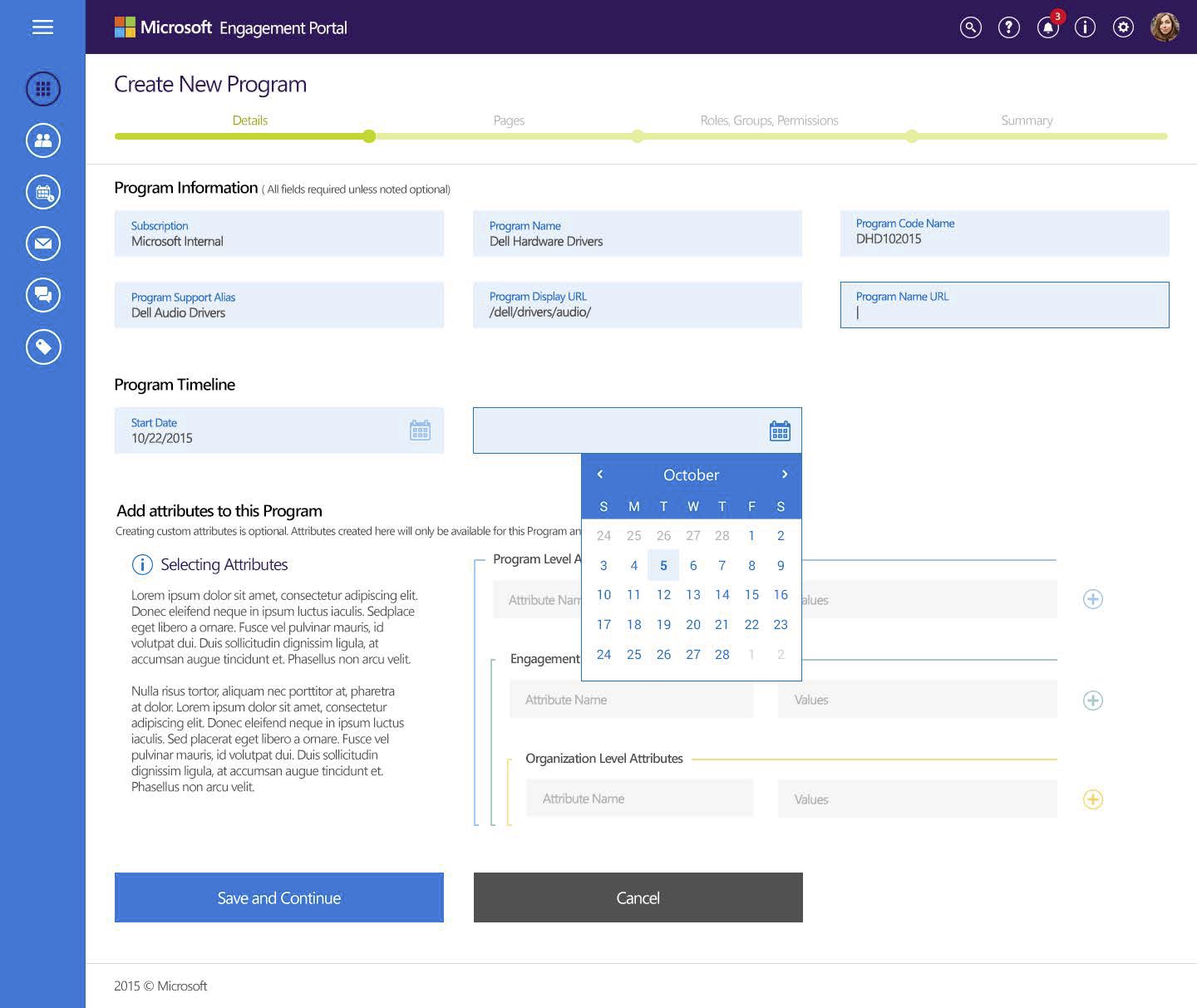Select October 5 in the calendar

(x=663, y=566)
